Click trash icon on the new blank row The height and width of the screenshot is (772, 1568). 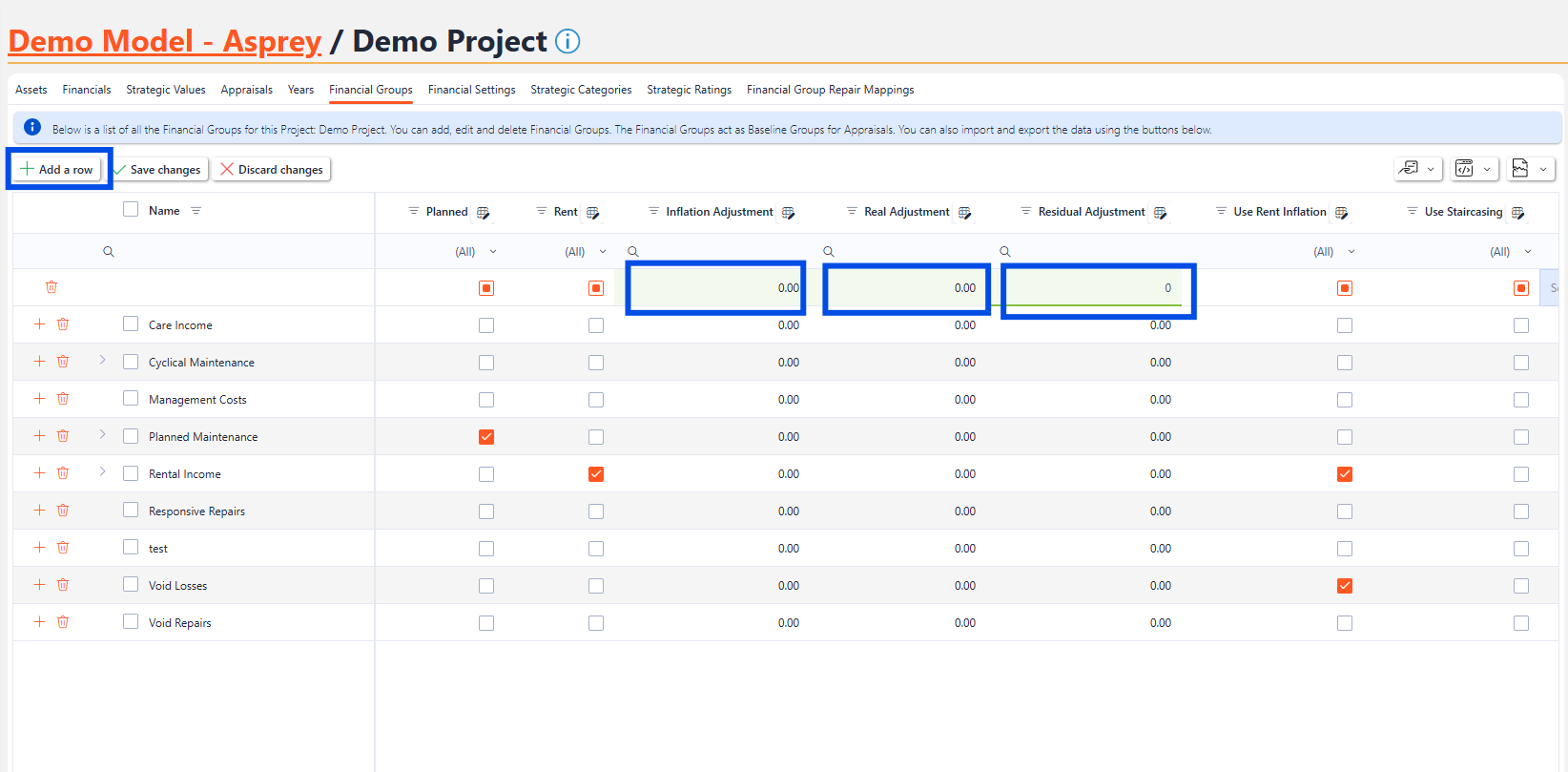52,287
